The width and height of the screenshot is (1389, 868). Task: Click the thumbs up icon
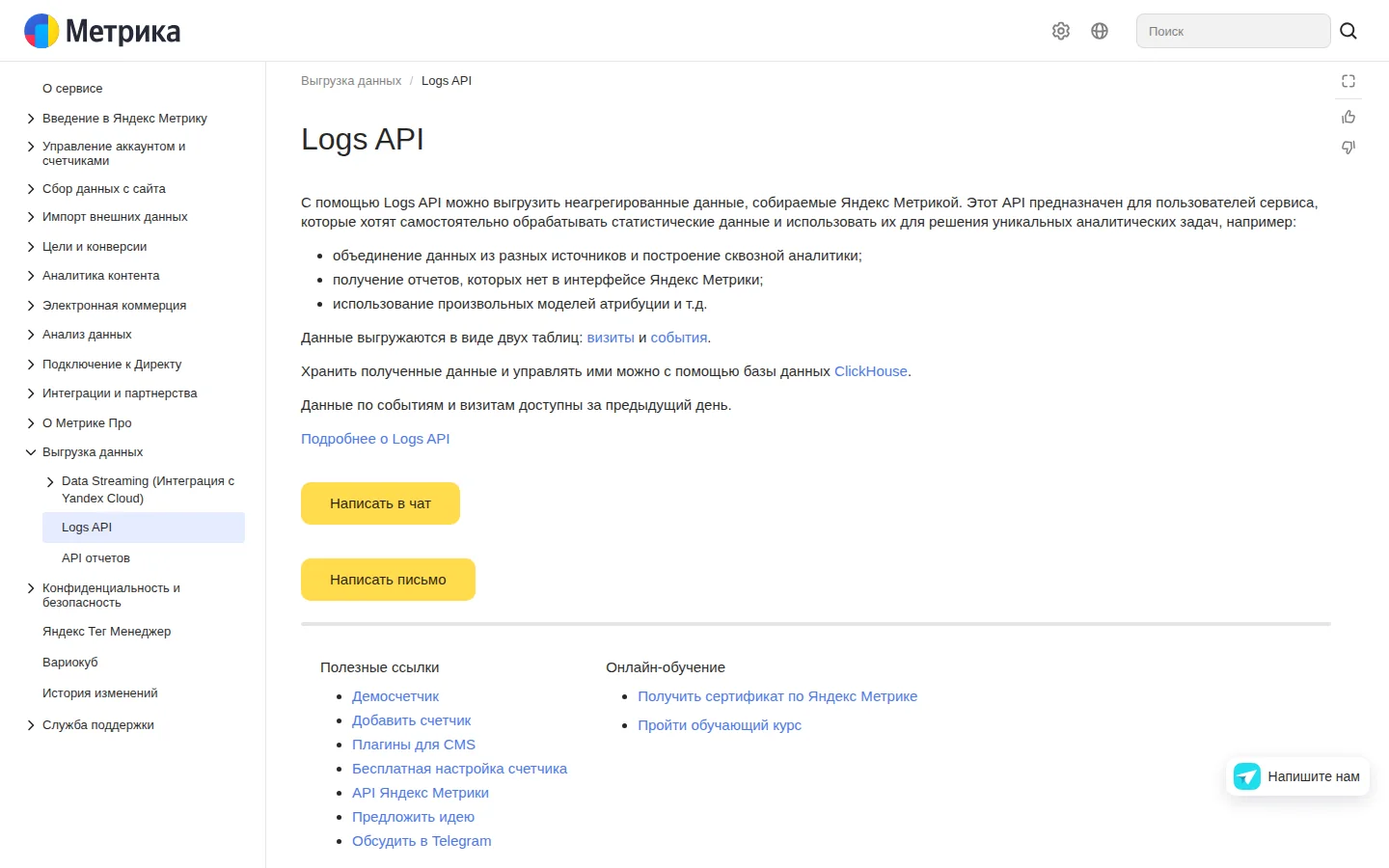1348,117
